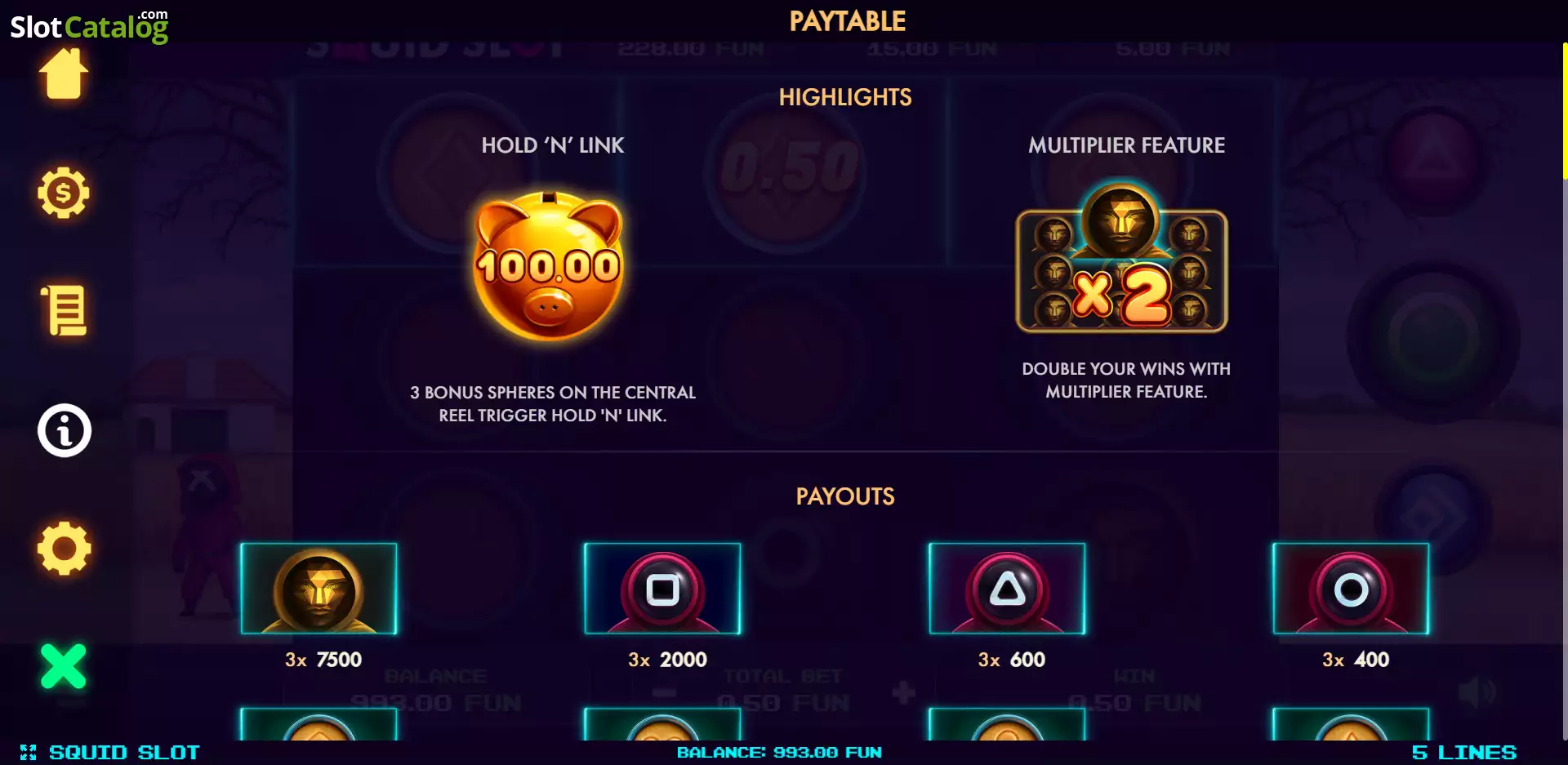Select the circle guard 3x 400 symbol

1351,589
